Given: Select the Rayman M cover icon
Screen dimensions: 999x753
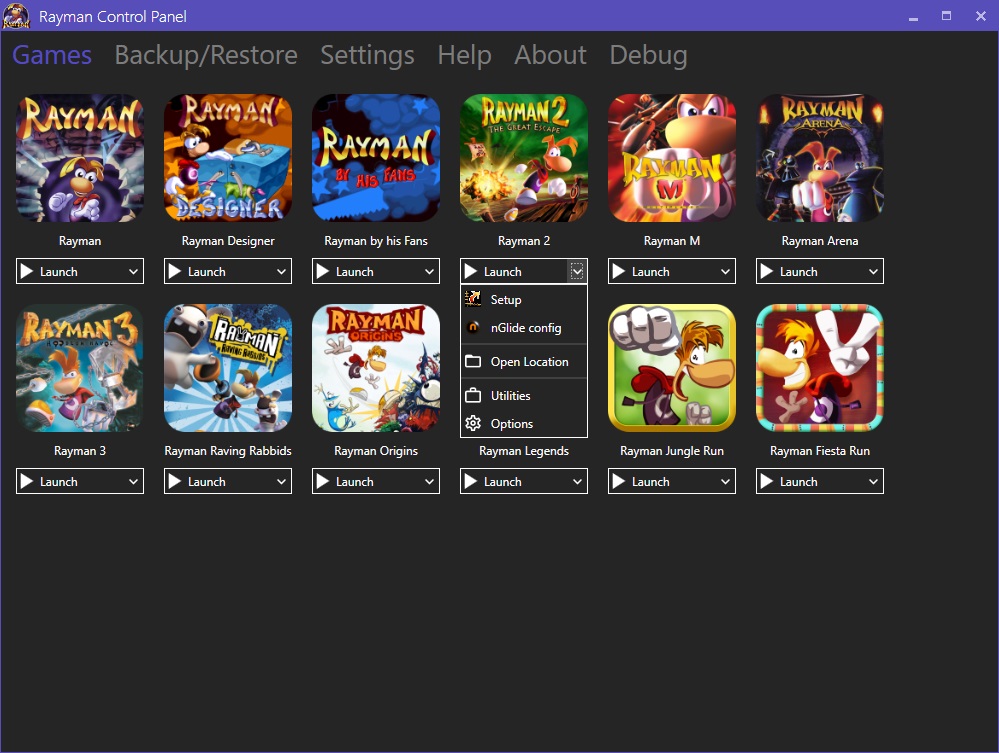Looking at the screenshot, I should [672, 158].
